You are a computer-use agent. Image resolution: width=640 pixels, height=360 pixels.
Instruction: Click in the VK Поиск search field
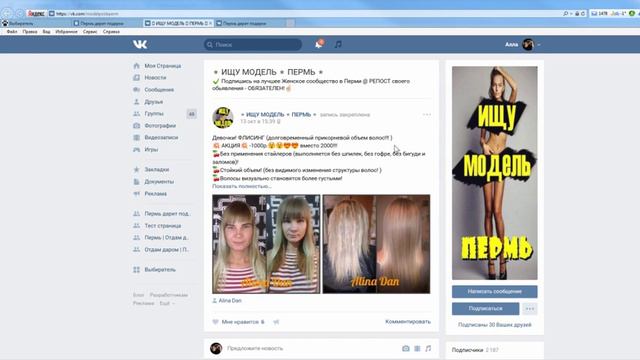click(x=253, y=44)
